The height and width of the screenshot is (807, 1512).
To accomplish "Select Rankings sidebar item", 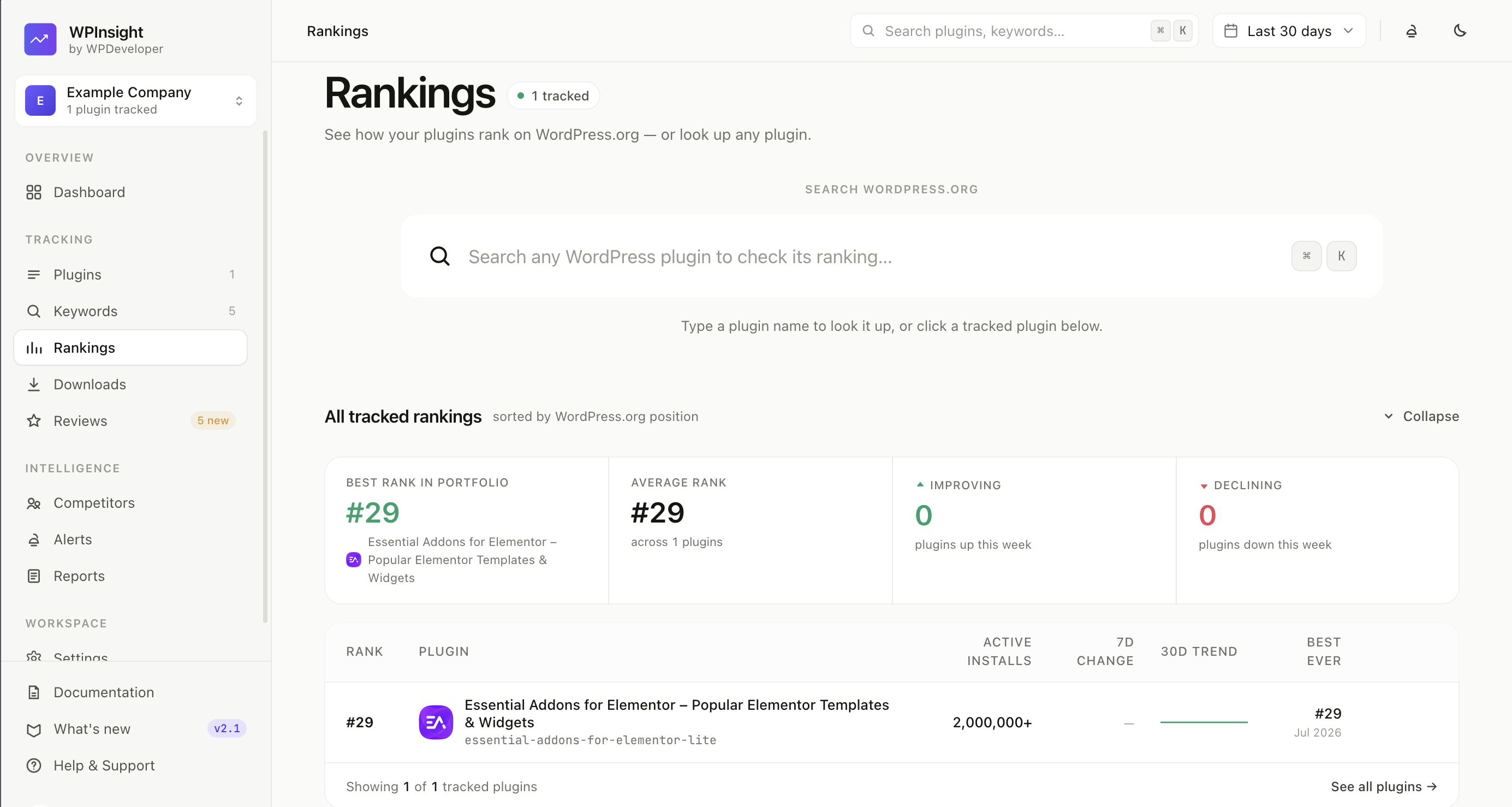I will (130, 348).
